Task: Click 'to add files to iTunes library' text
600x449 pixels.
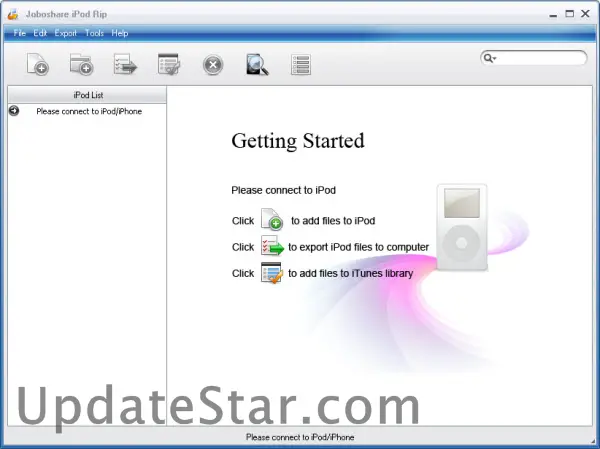Action: pyautogui.click(x=351, y=273)
